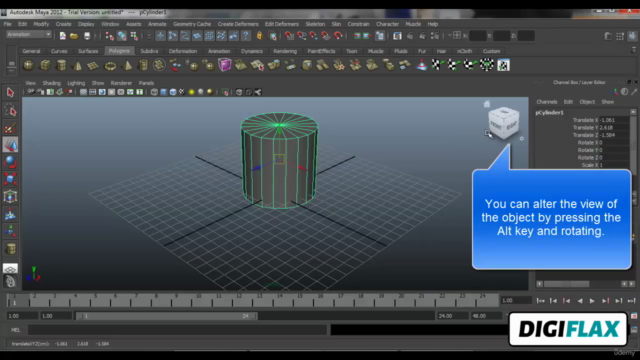Create a polygon pipe from shelf

click(143, 65)
